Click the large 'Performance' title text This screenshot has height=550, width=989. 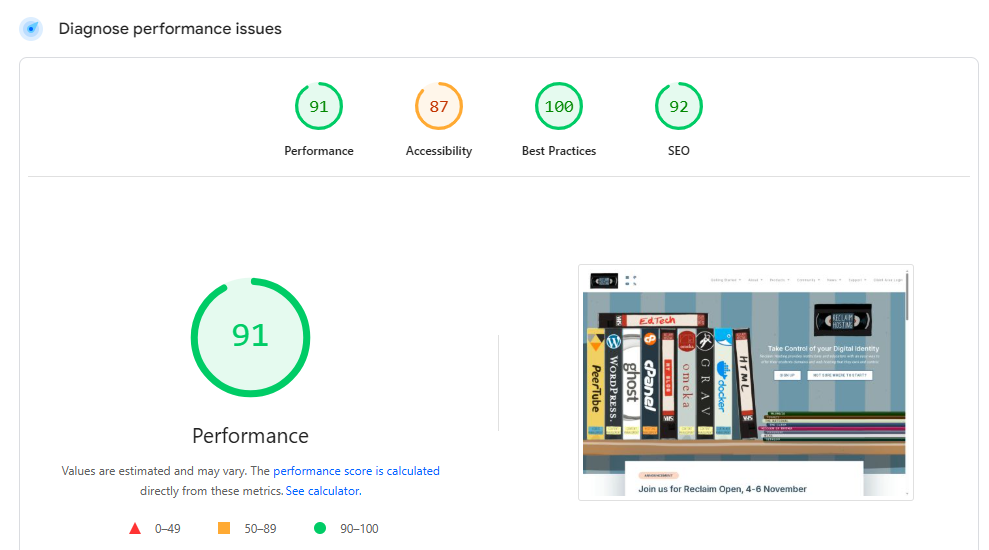click(250, 436)
